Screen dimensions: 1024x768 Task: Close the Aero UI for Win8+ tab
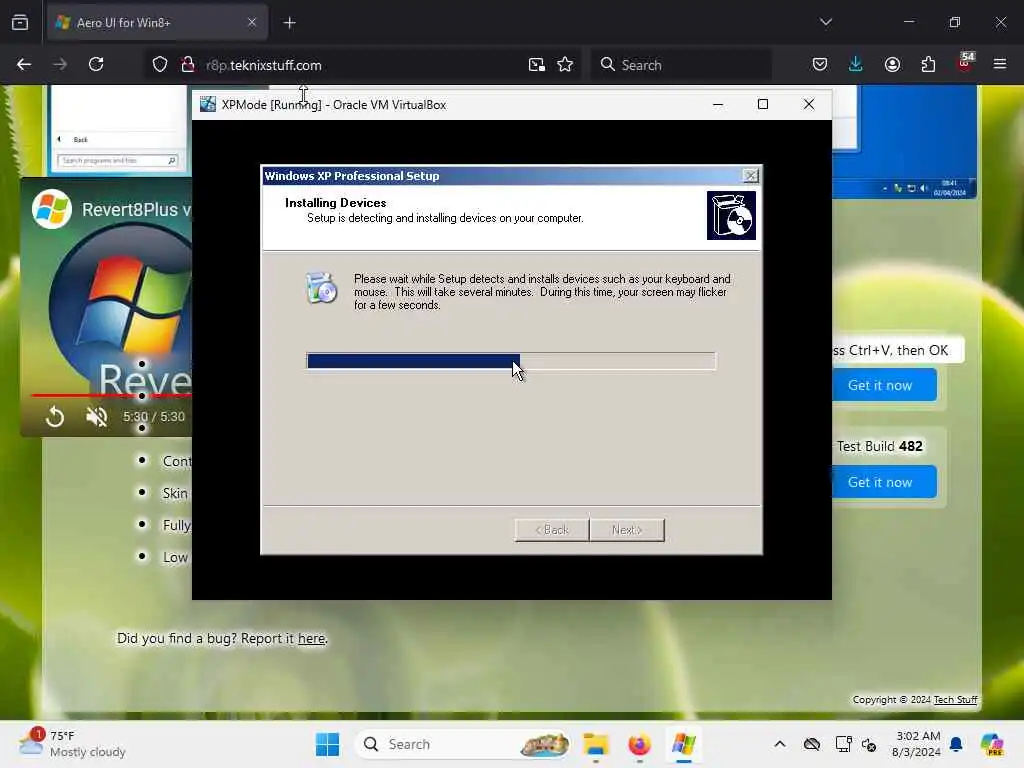(x=252, y=23)
